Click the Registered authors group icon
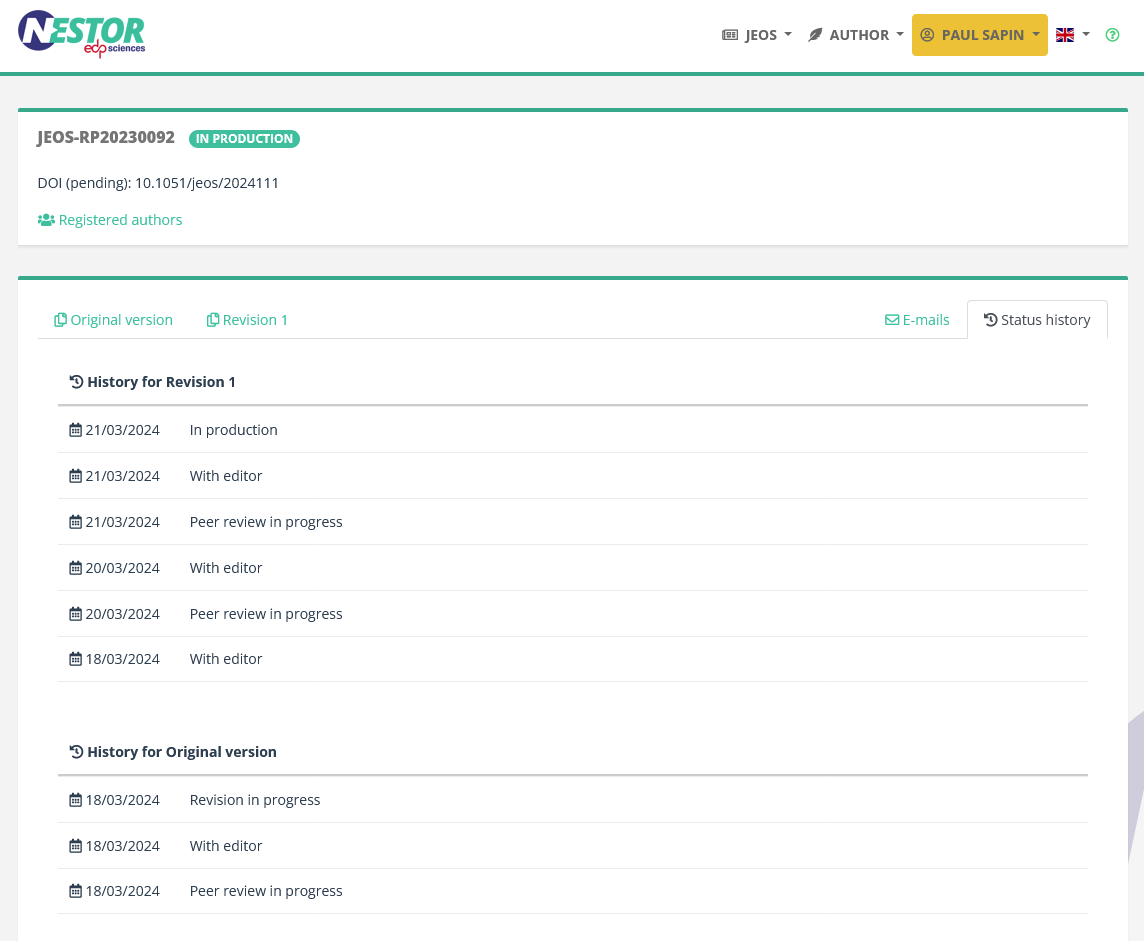Viewport: 1144px width, 941px height. (46, 220)
